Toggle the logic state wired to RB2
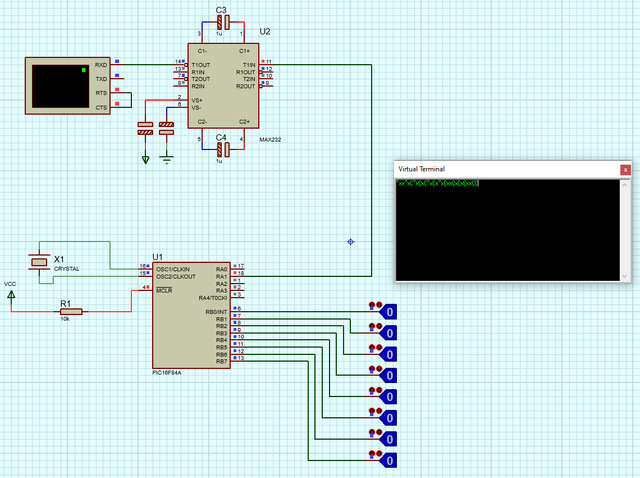640x478 pixels. tap(389, 354)
